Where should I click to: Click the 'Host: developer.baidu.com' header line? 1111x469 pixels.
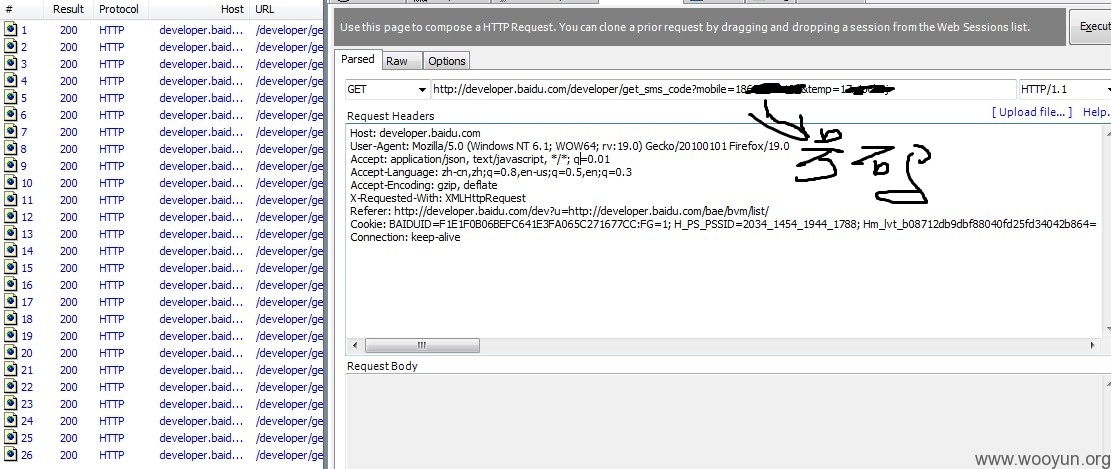pyautogui.click(x=415, y=133)
